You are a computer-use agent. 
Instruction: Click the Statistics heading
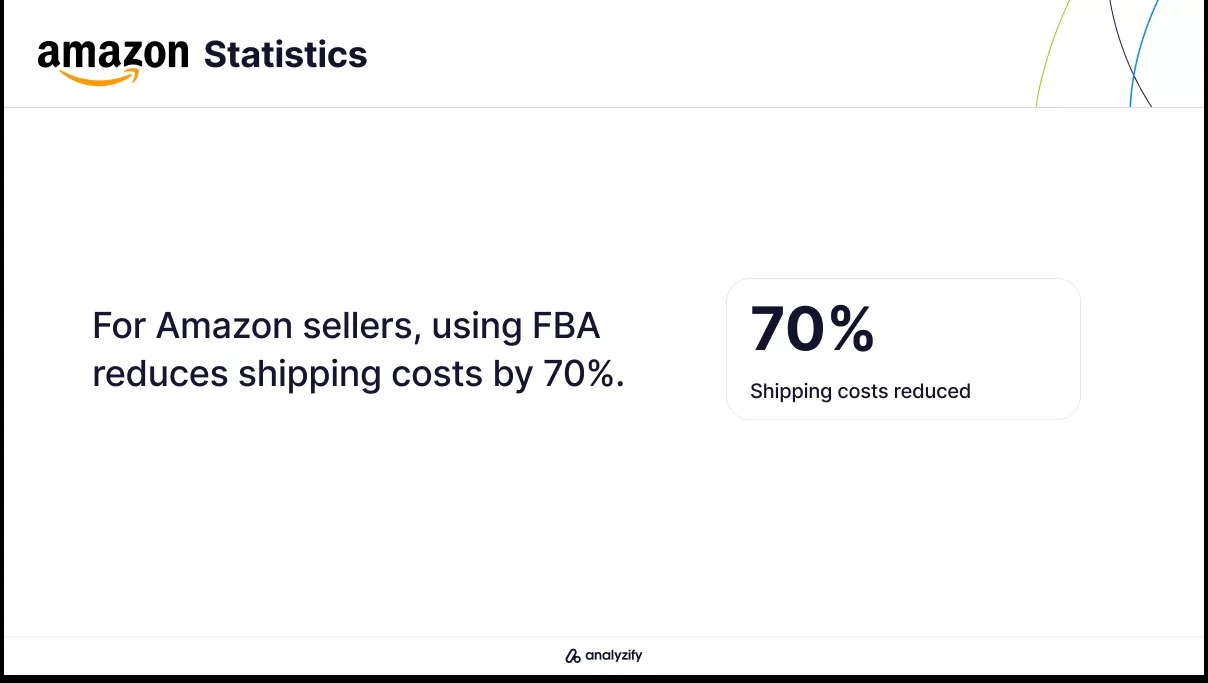pos(285,54)
